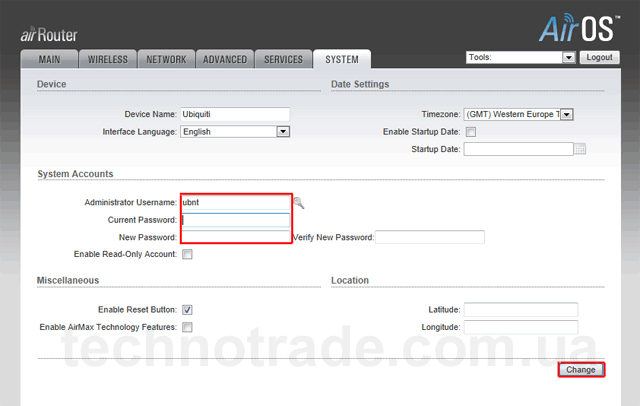Open the Startup Date calendar picker icon
This screenshot has height=406, width=640.
point(579,150)
